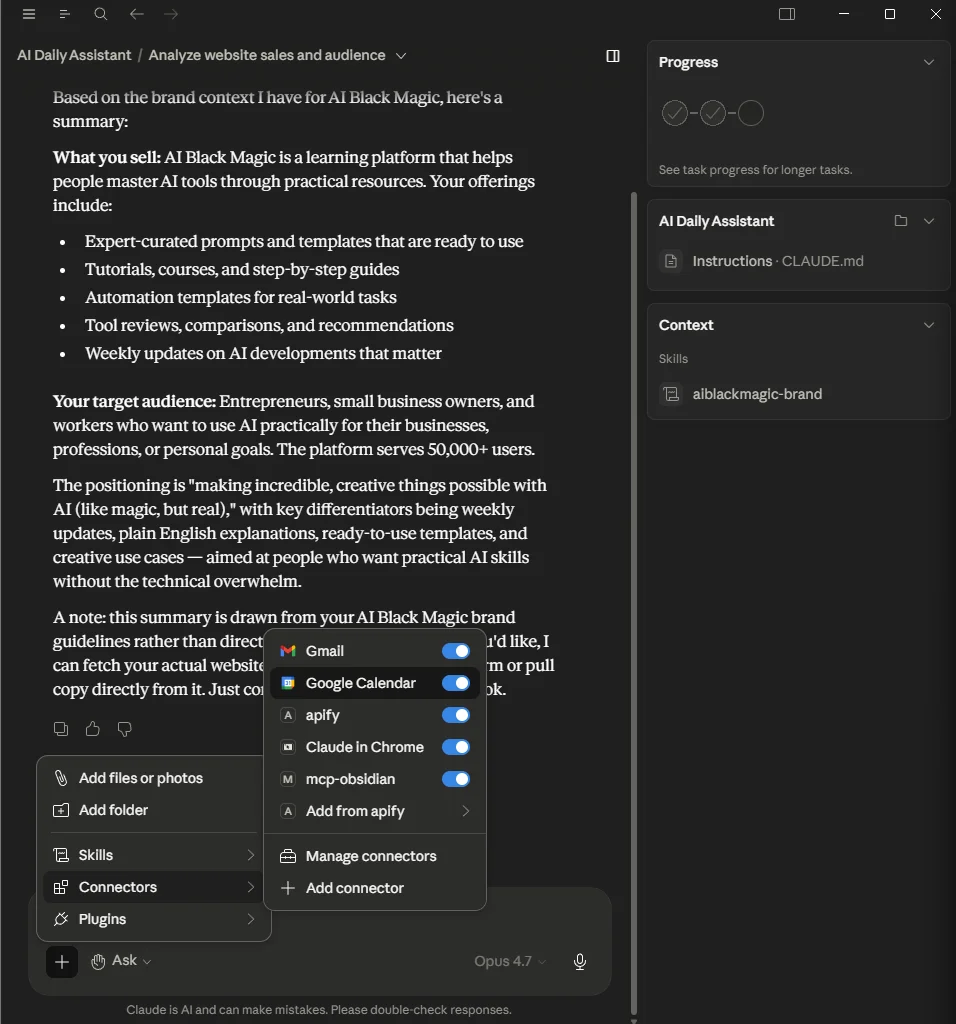Click the second completed progress step circle
The height and width of the screenshot is (1024, 956).
712,113
